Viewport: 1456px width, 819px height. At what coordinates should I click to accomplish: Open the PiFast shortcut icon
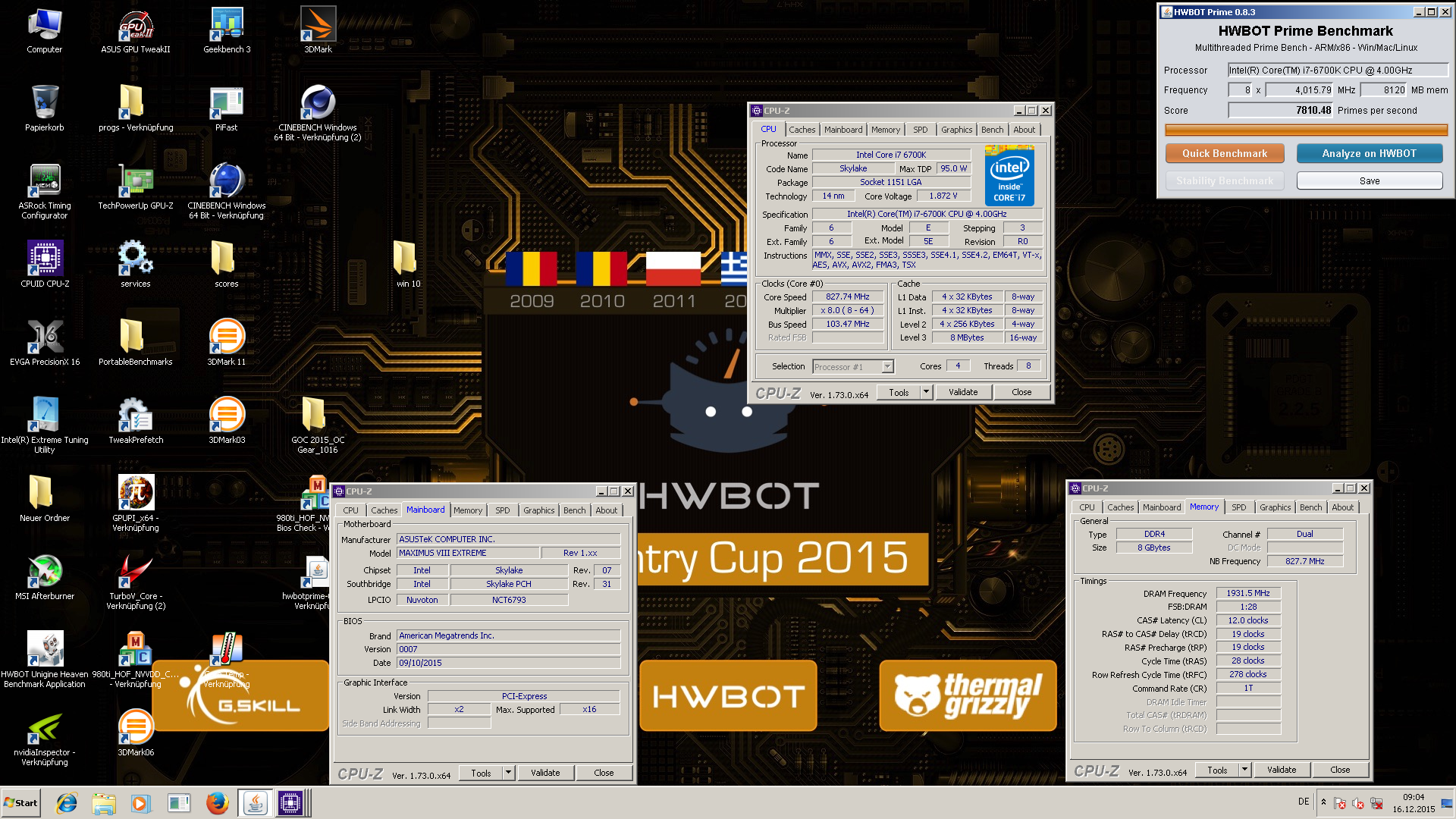[x=226, y=108]
